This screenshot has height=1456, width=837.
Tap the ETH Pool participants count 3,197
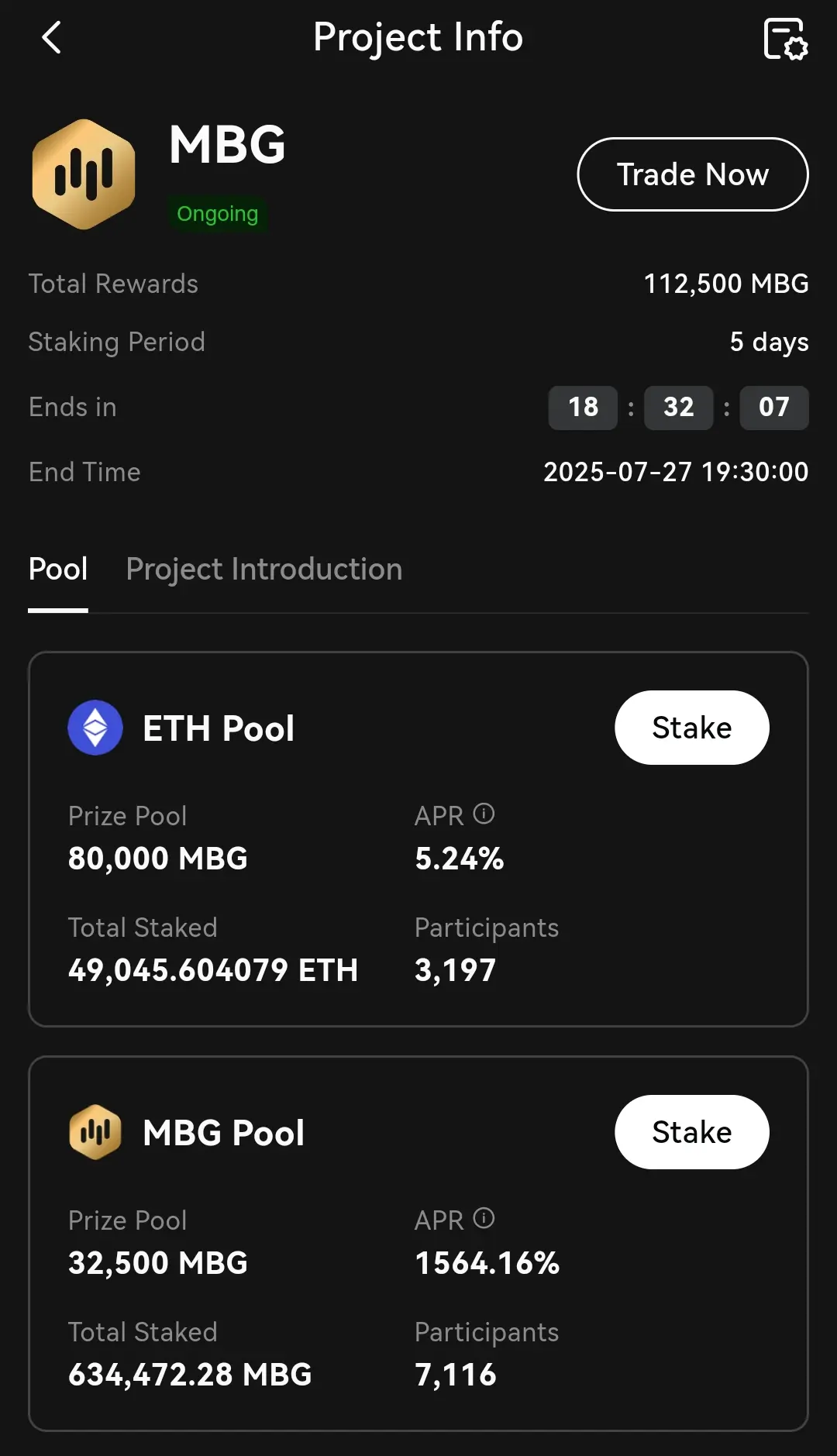(456, 970)
